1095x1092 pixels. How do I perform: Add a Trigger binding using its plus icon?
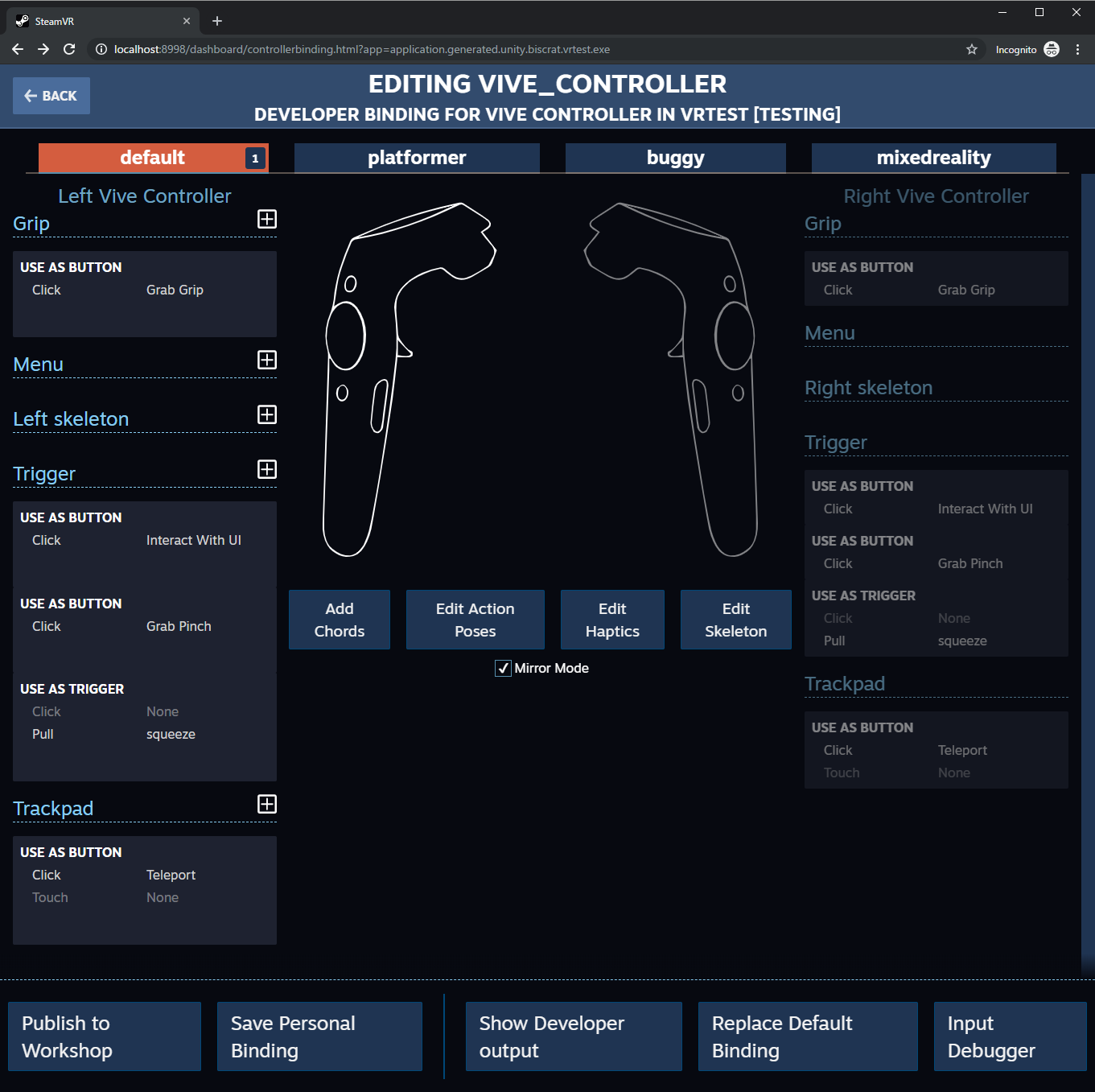click(266, 469)
